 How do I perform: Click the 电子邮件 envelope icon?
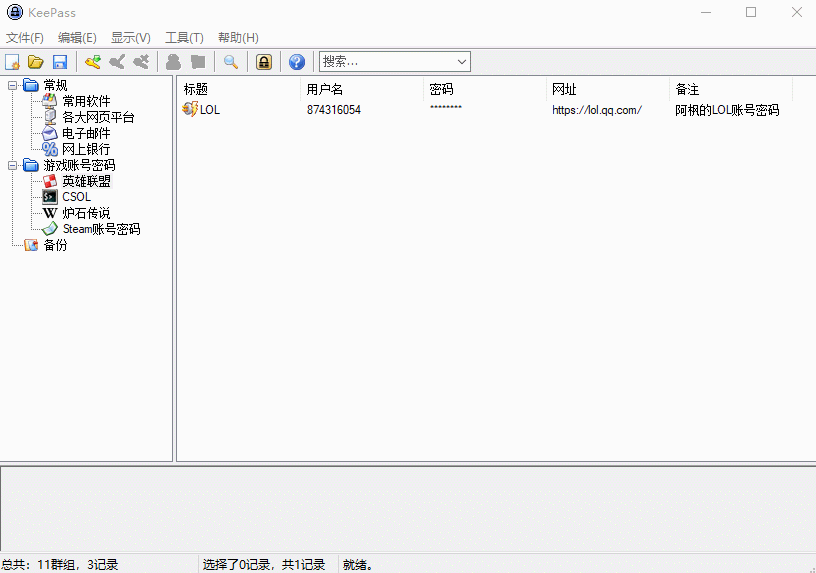tap(49, 133)
